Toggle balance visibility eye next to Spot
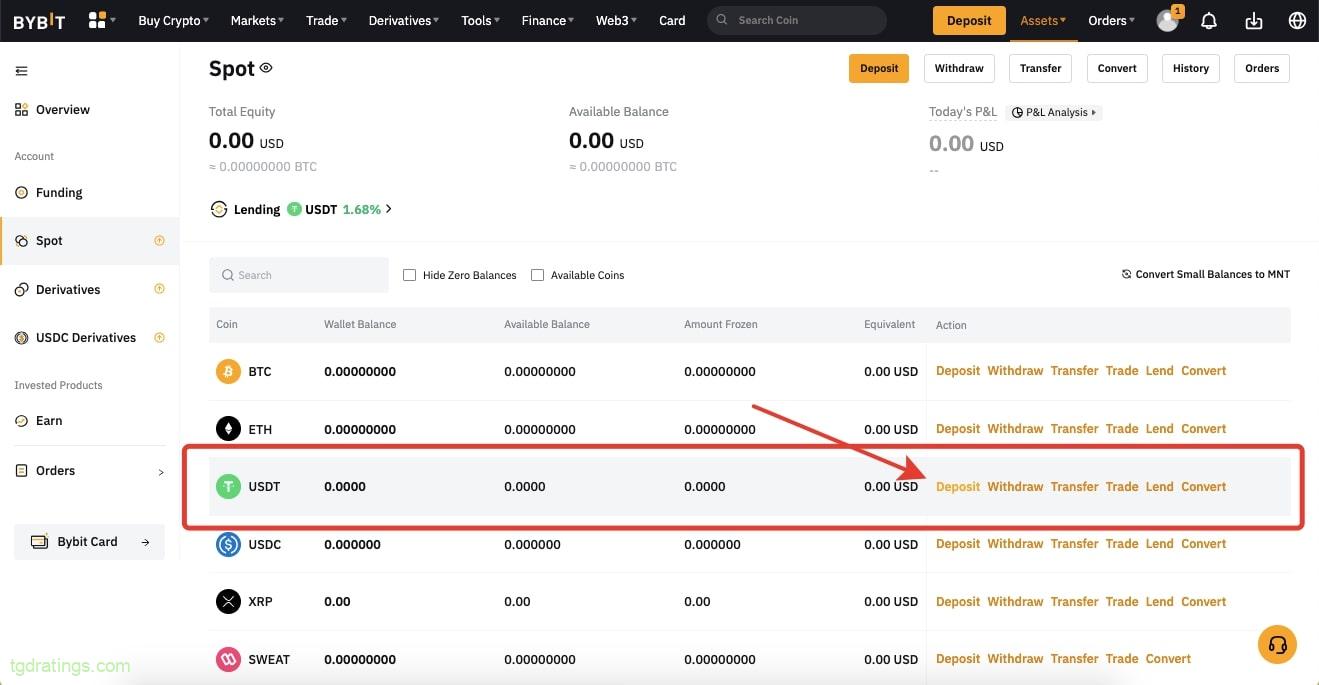Screen dimensions: 1319x685 tap(266, 68)
